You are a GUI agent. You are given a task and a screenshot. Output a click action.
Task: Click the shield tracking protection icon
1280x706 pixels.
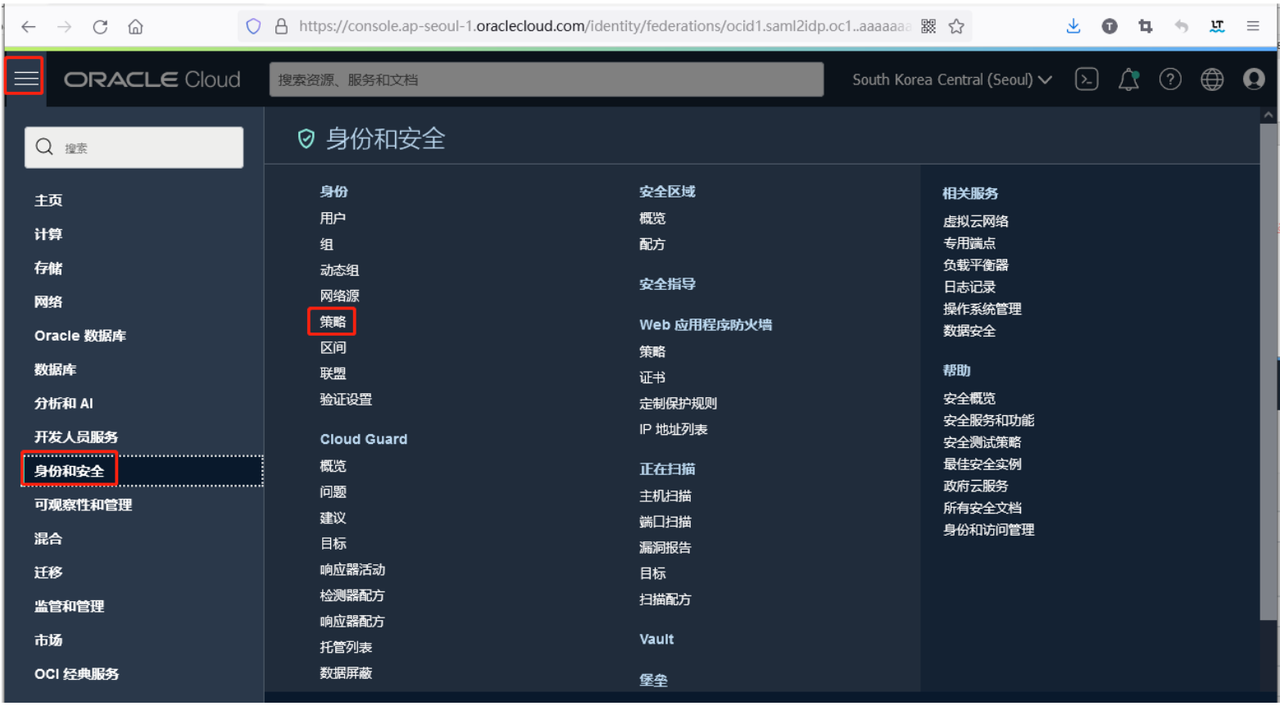click(253, 27)
